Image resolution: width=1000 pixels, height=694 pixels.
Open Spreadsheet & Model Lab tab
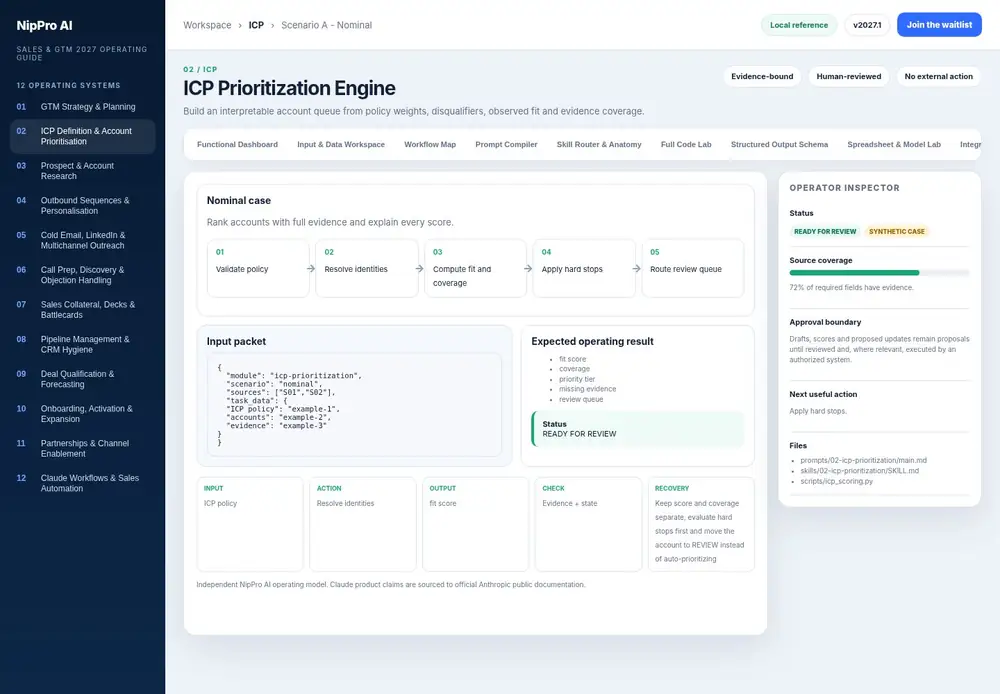coord(893,145)
